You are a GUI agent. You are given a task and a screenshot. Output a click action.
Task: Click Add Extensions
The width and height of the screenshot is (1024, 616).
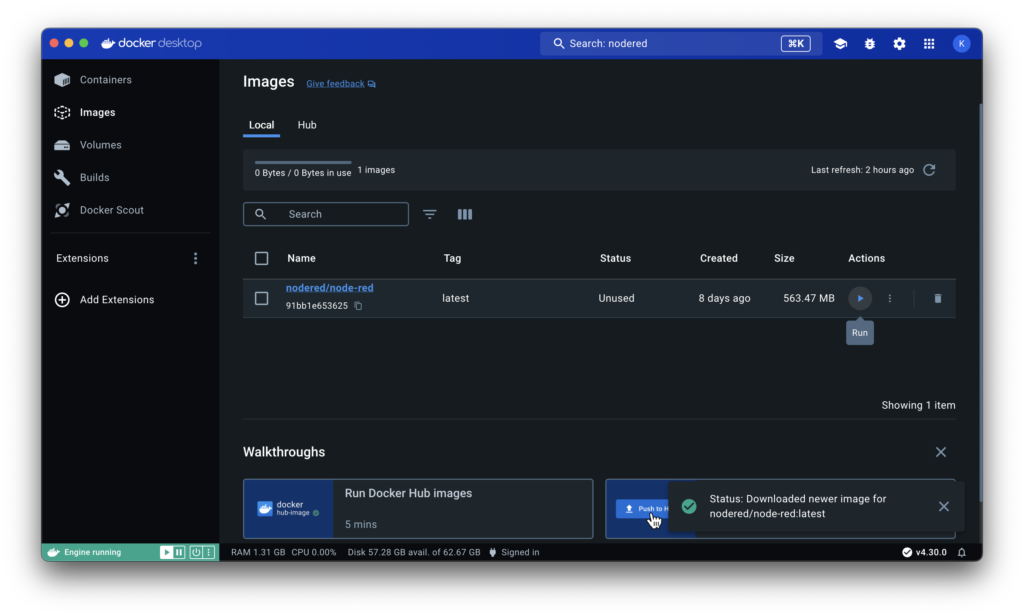[x=105, y=300]
